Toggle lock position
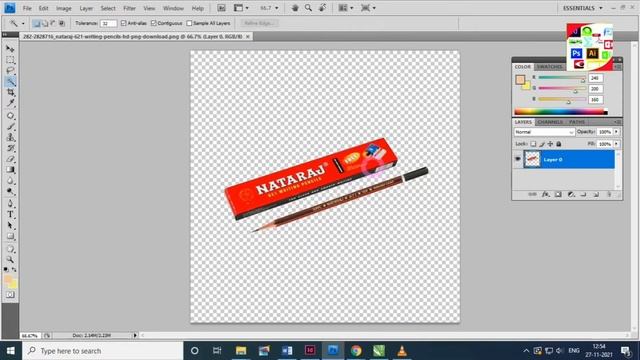This screenshot has width=640, height=360. 550,144
